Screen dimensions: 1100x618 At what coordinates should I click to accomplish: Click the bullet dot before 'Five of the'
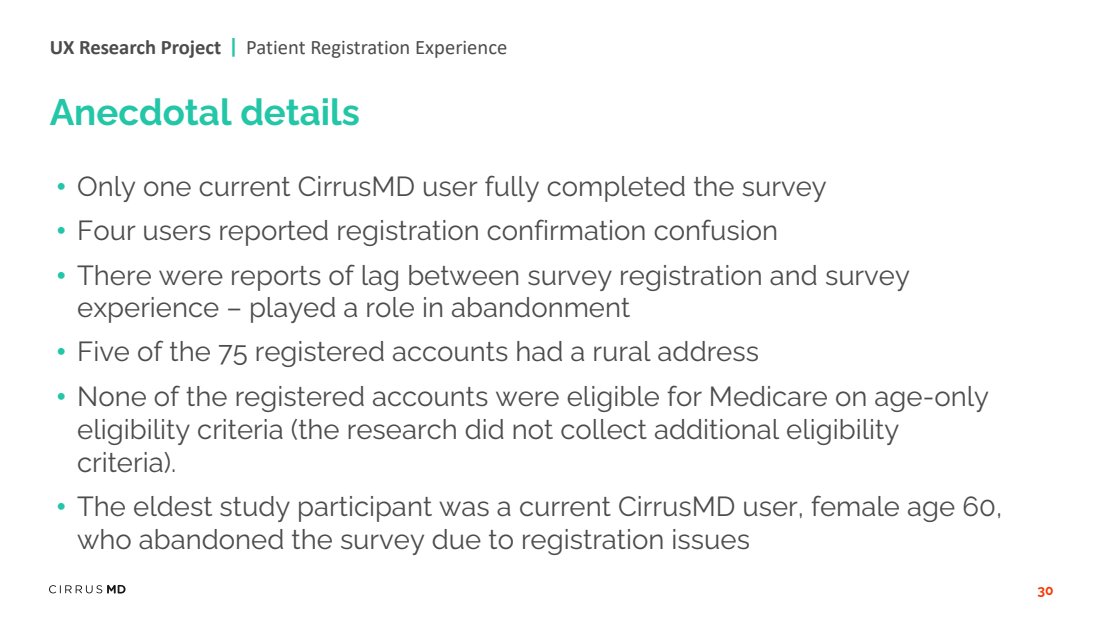click(x=62, y=352)
